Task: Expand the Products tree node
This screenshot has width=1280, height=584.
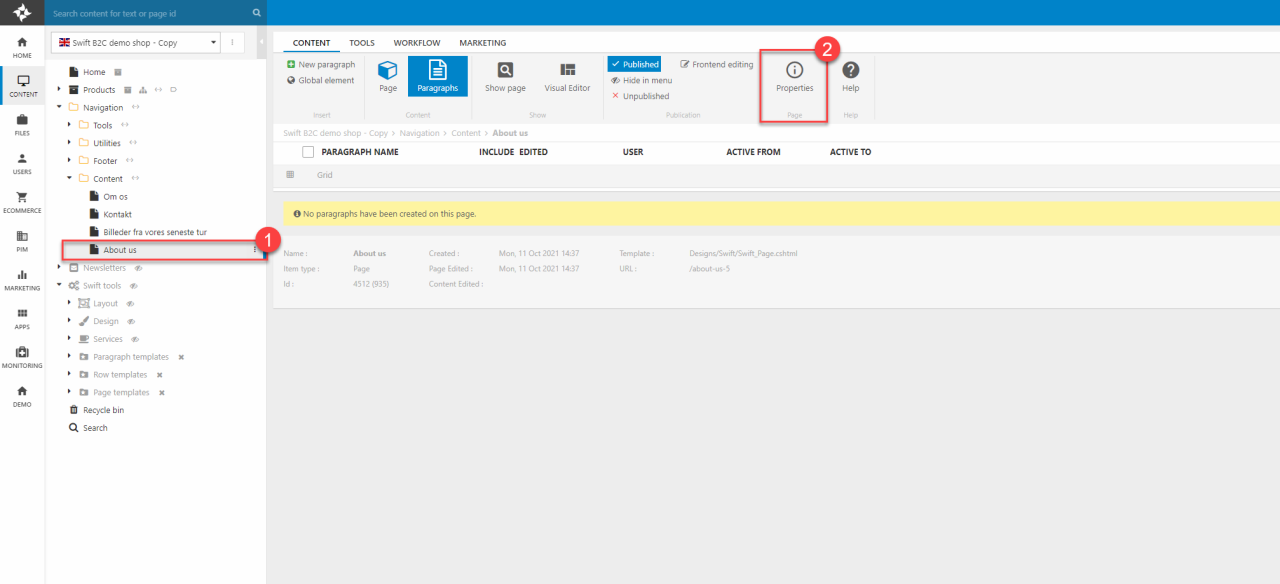Action: pyautogui.click(x=60, y=90)
